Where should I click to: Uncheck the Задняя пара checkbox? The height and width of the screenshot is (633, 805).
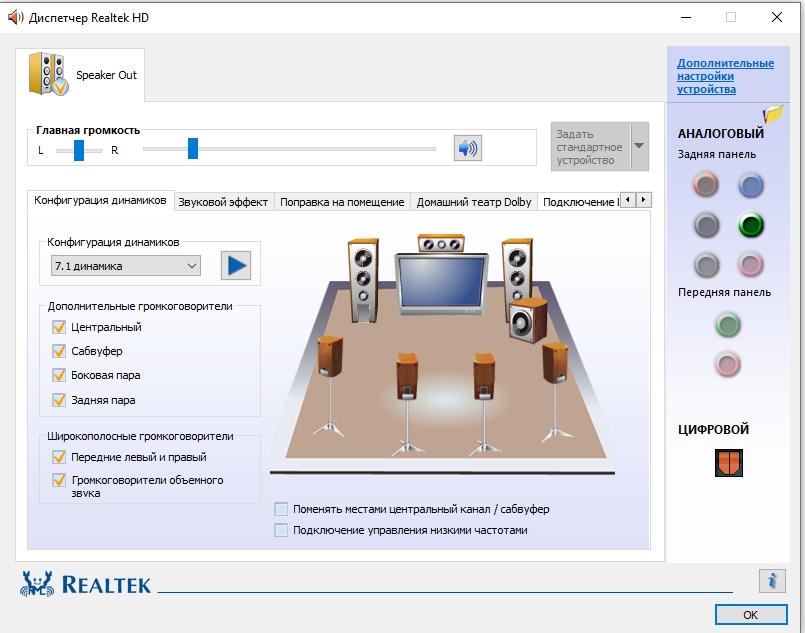[x=59, y=400]
